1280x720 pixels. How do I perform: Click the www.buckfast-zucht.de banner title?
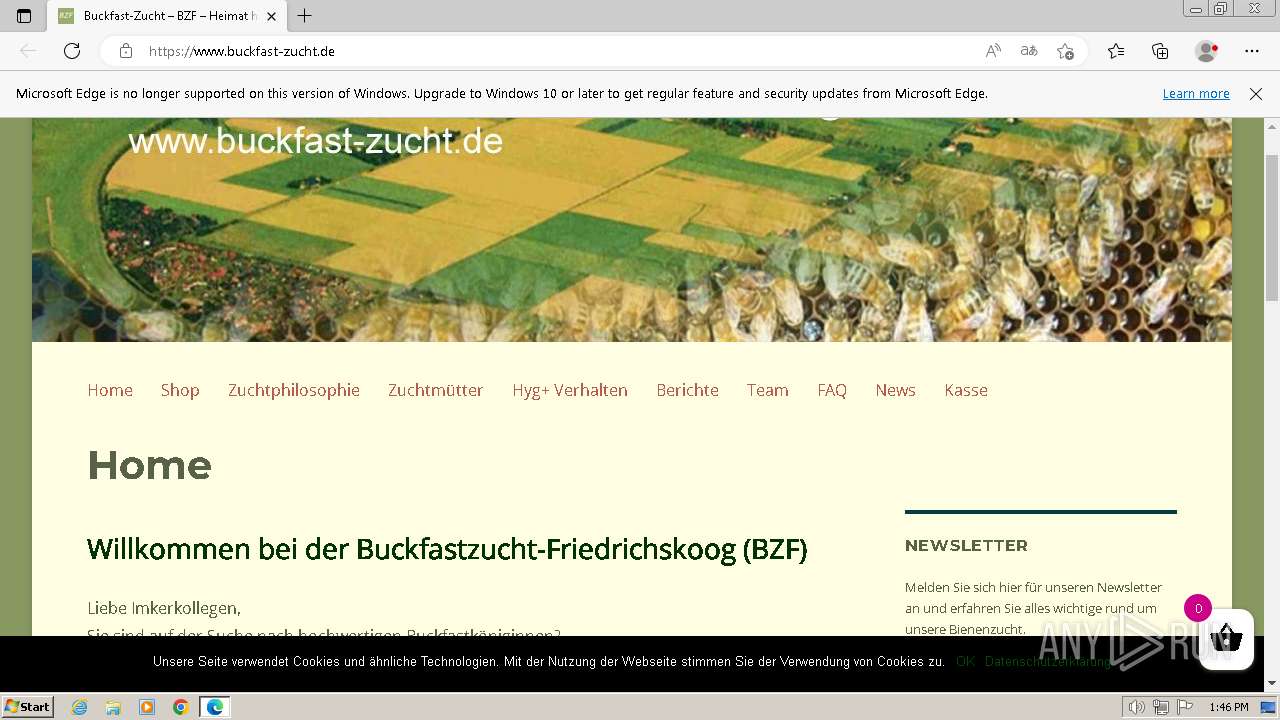point(315,141)
